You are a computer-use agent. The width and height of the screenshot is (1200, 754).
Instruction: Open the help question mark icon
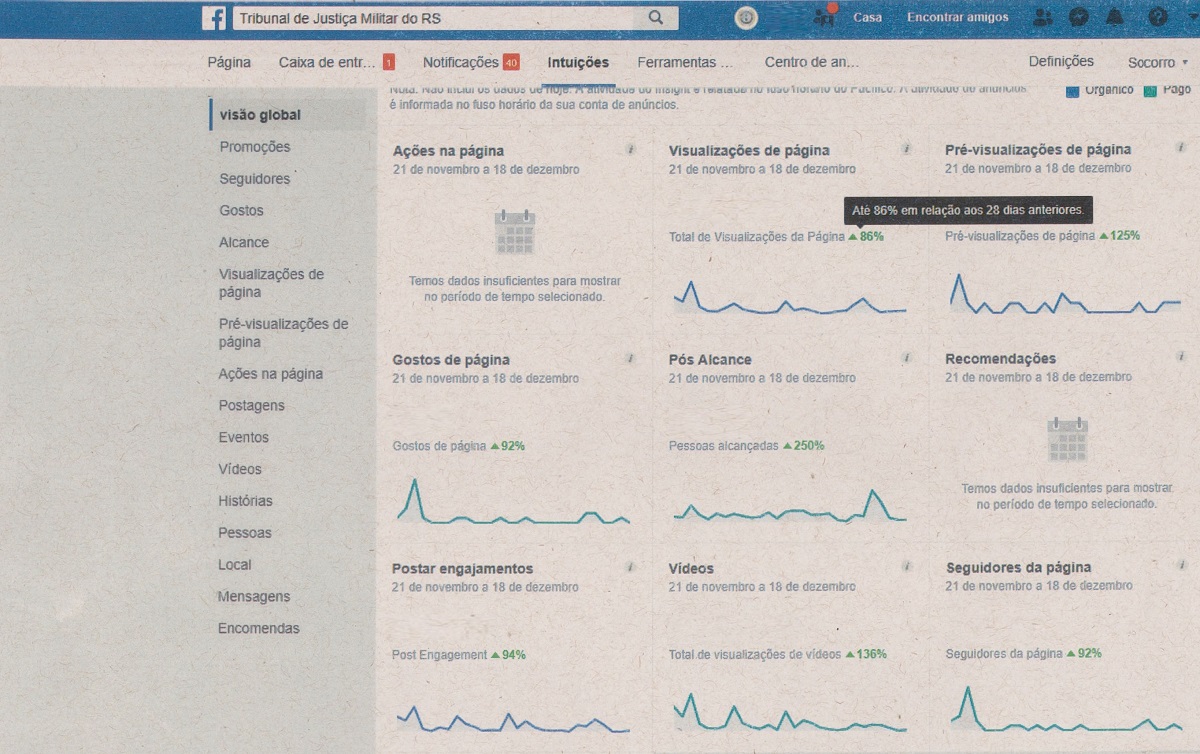1158,18
